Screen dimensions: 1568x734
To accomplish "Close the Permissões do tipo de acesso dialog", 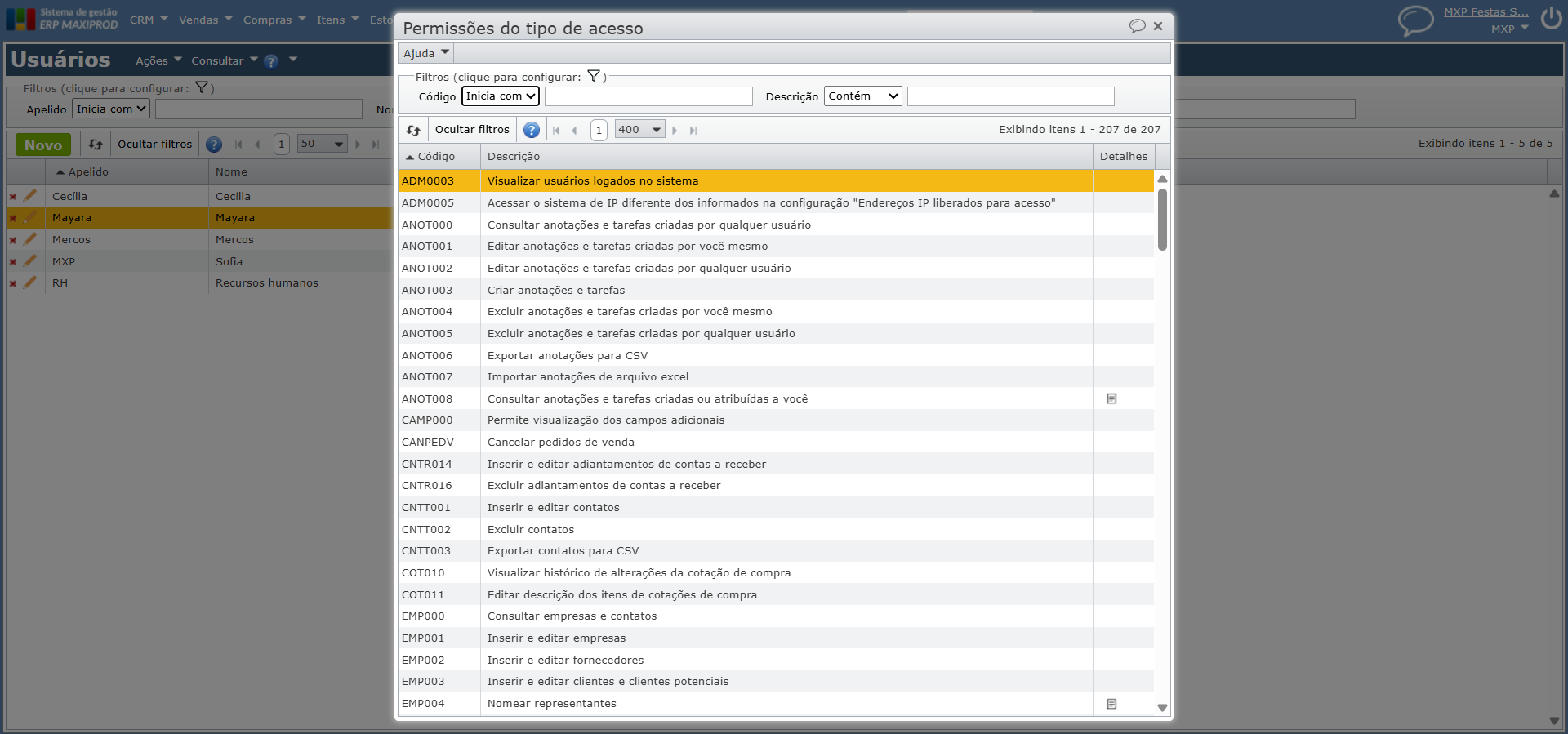I will click(1158, 26).
